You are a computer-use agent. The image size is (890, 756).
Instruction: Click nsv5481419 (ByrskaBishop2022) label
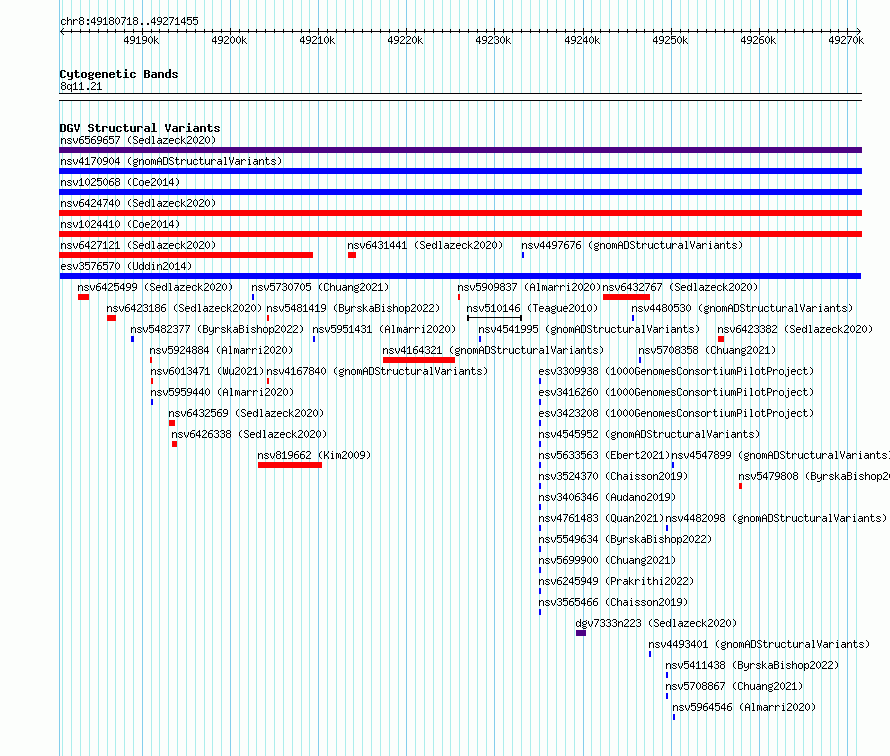(x=353, y=308)
